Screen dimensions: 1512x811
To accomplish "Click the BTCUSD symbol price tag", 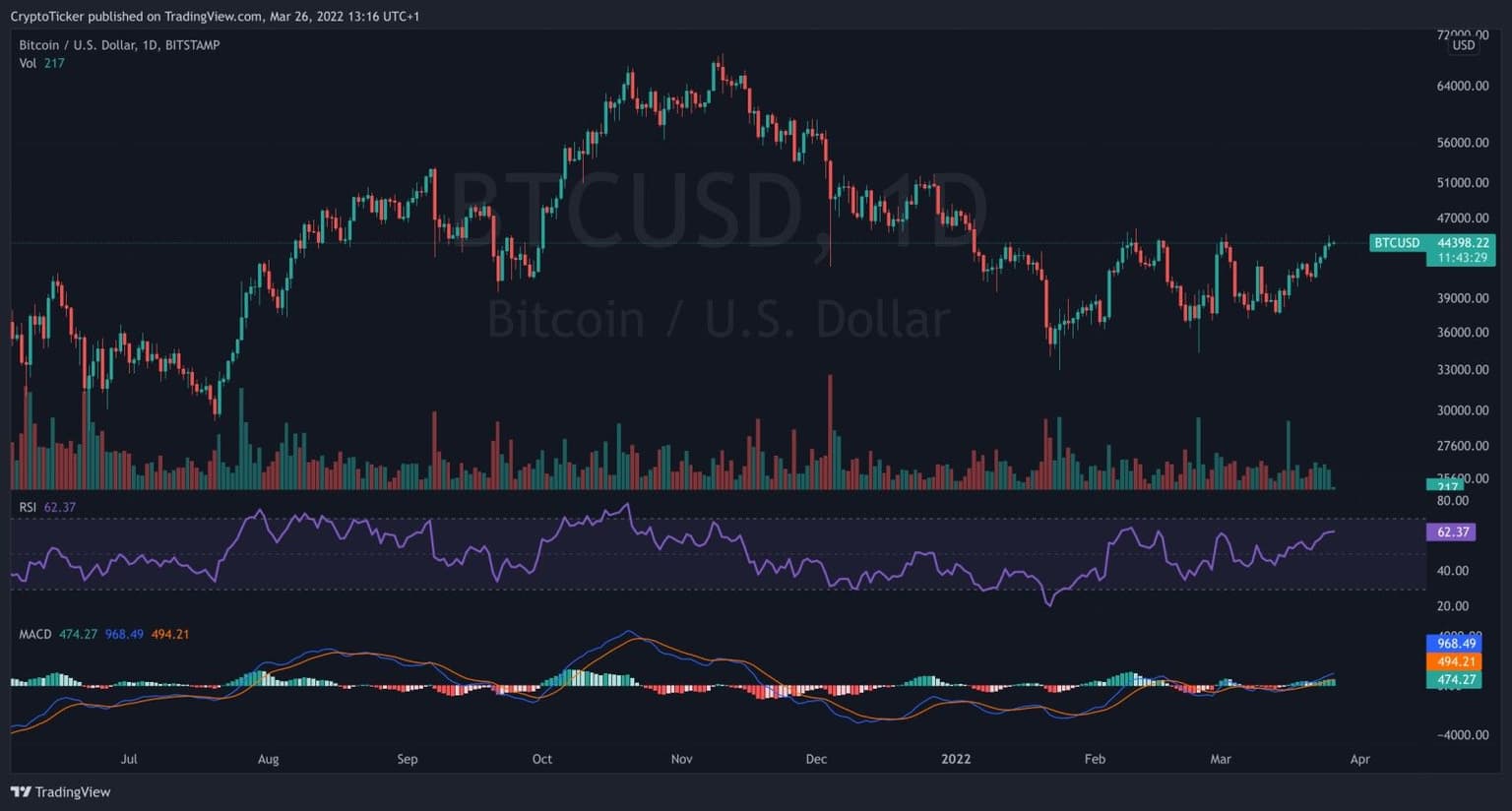I will coord(1397,243).
